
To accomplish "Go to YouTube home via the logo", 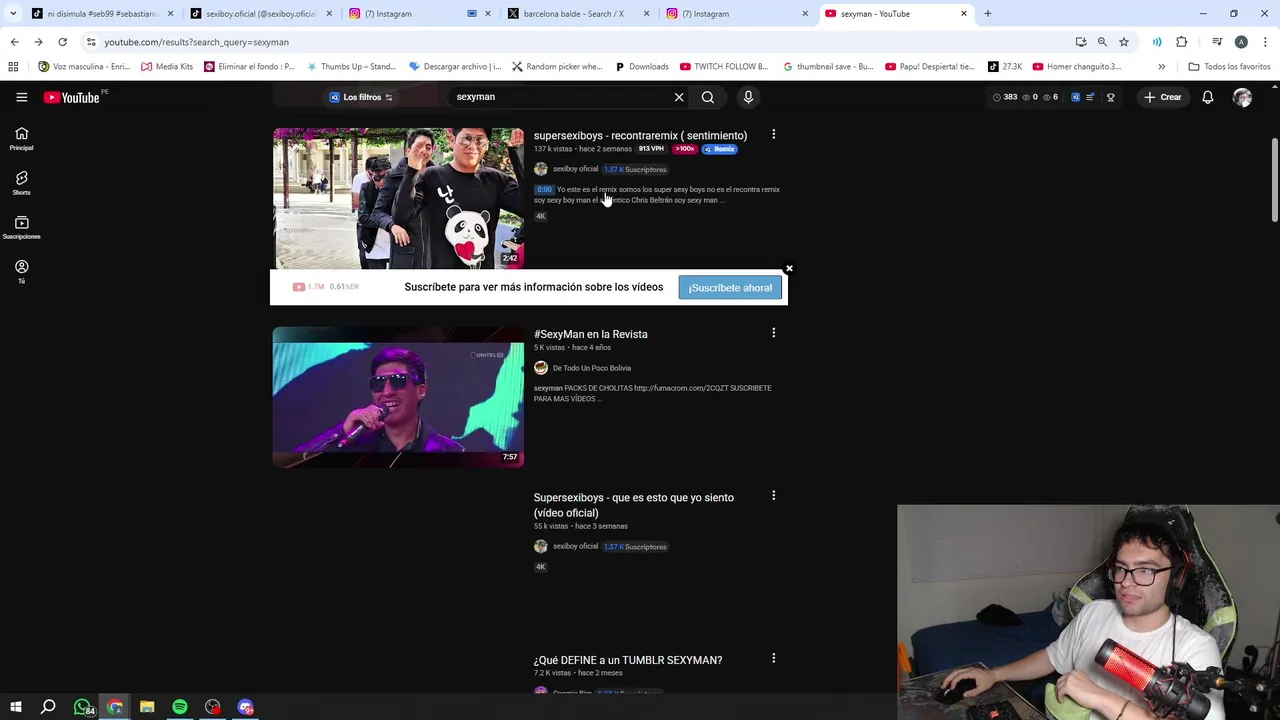I will pyautogui.click(x=72, y=97).
